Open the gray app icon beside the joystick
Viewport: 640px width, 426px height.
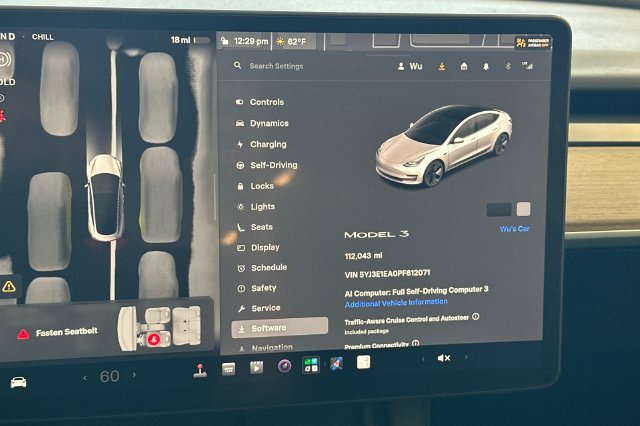(x=229, y=369)
